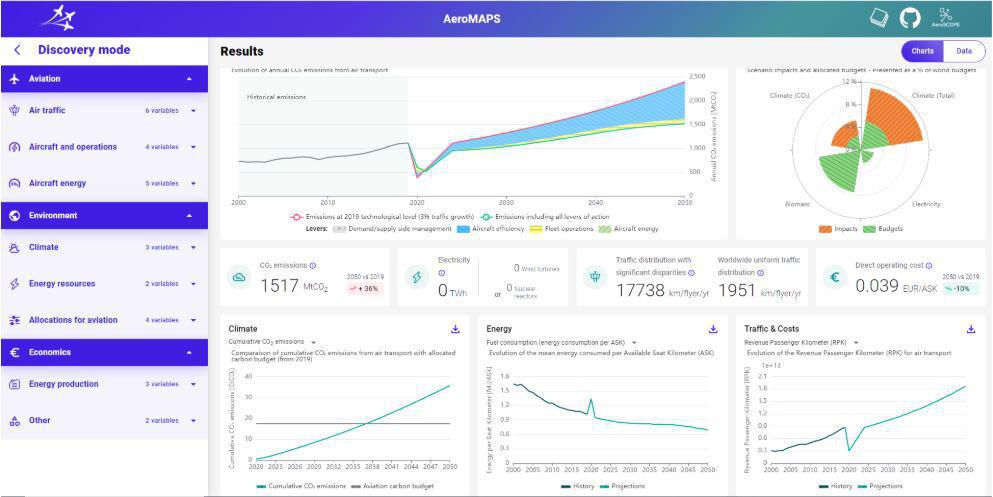Click orange Impacts legend swatch
The image size is (993, 497).
pos(825,229)
